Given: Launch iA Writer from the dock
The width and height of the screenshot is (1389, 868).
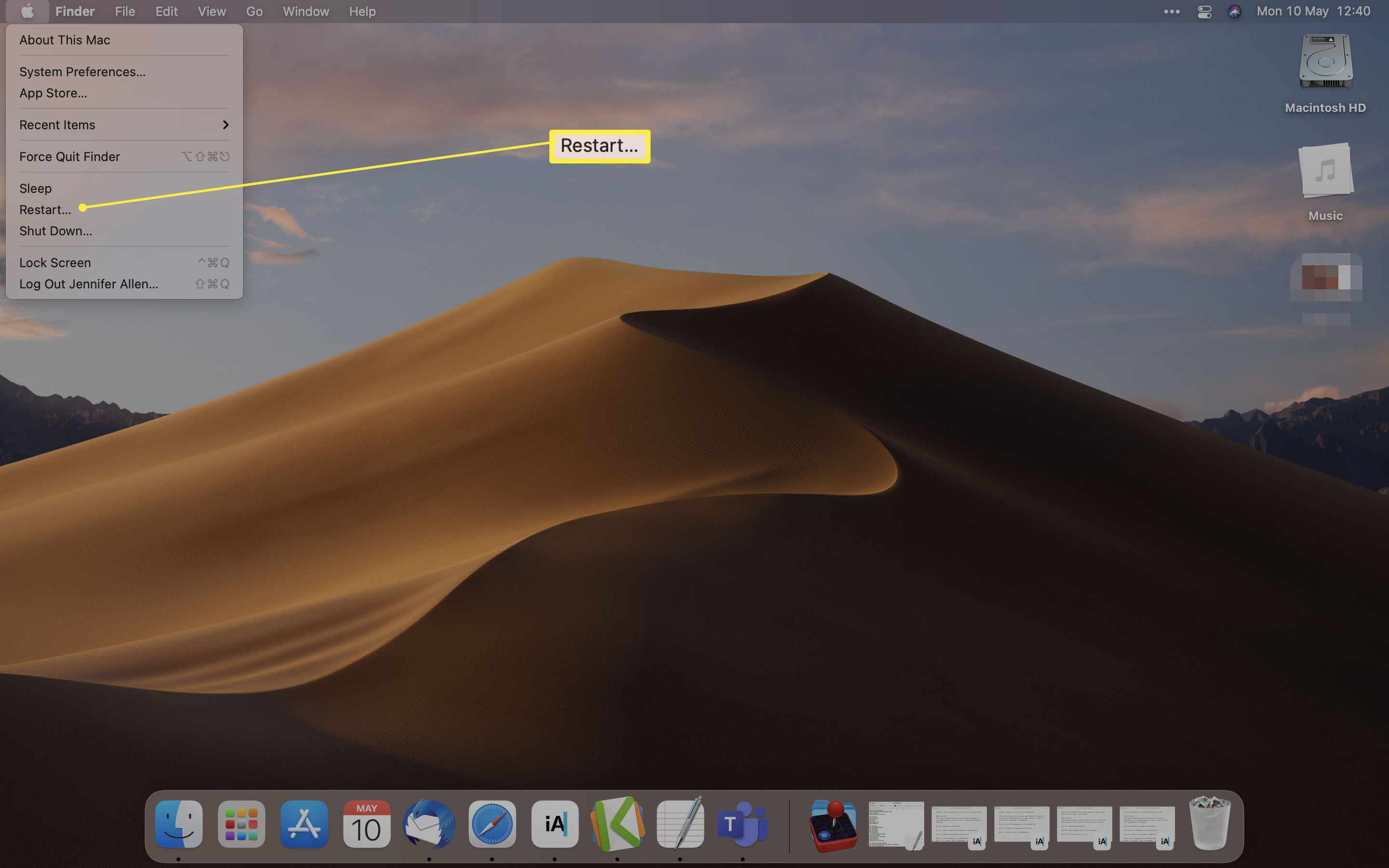Looking at the screenshot, I should click(x=557, y=824).
